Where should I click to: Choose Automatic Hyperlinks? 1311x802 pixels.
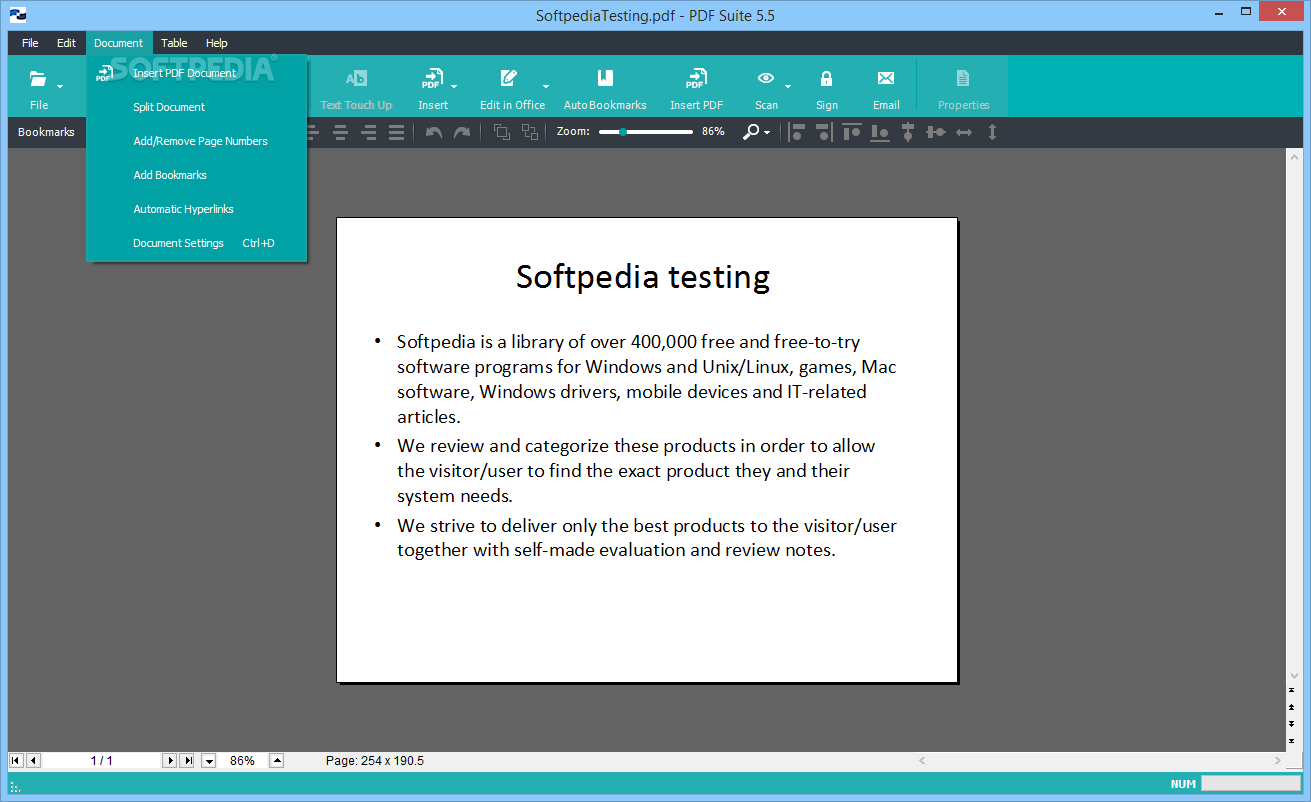[196, 209]
